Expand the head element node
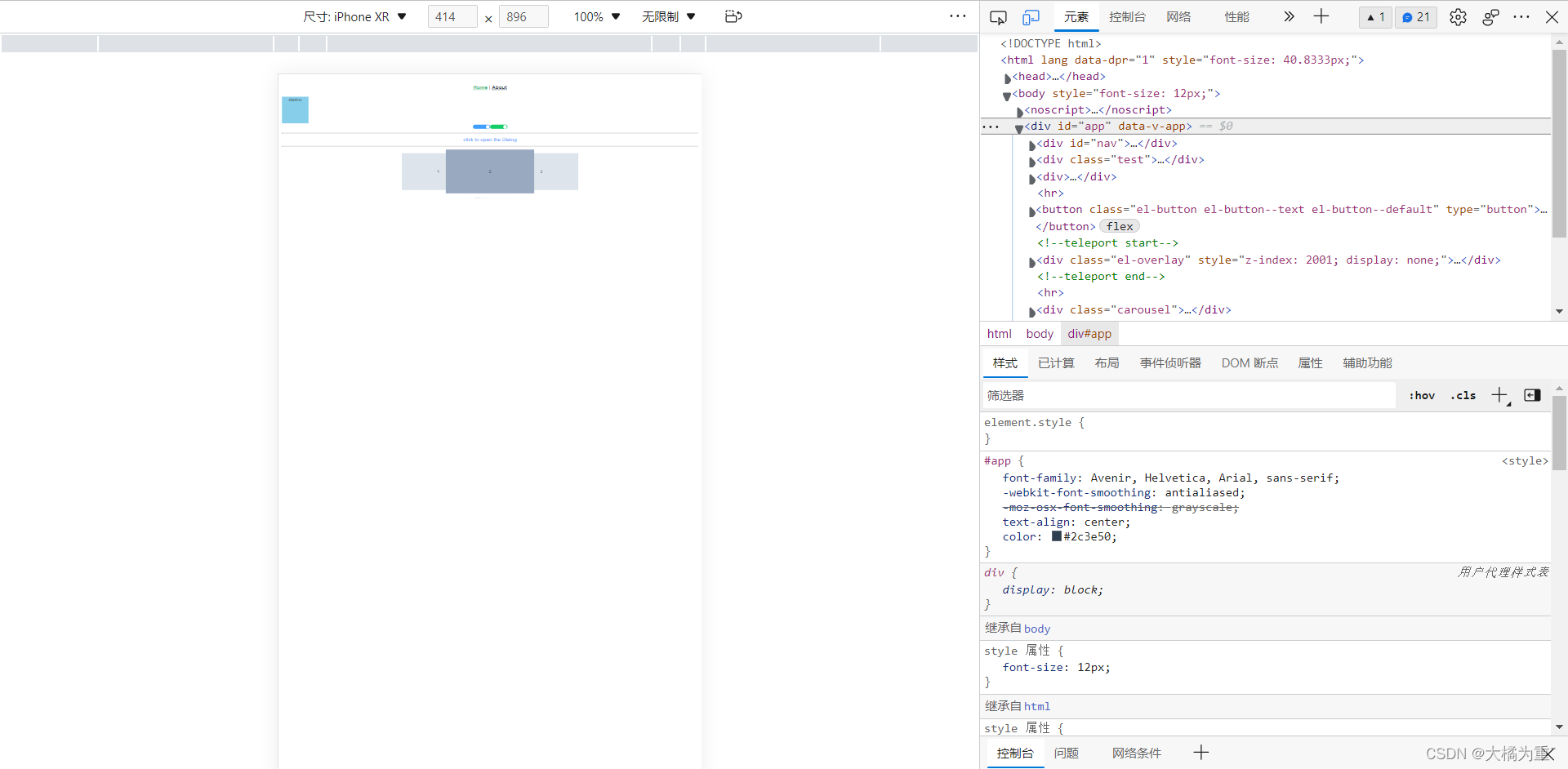 point(1008,78)
